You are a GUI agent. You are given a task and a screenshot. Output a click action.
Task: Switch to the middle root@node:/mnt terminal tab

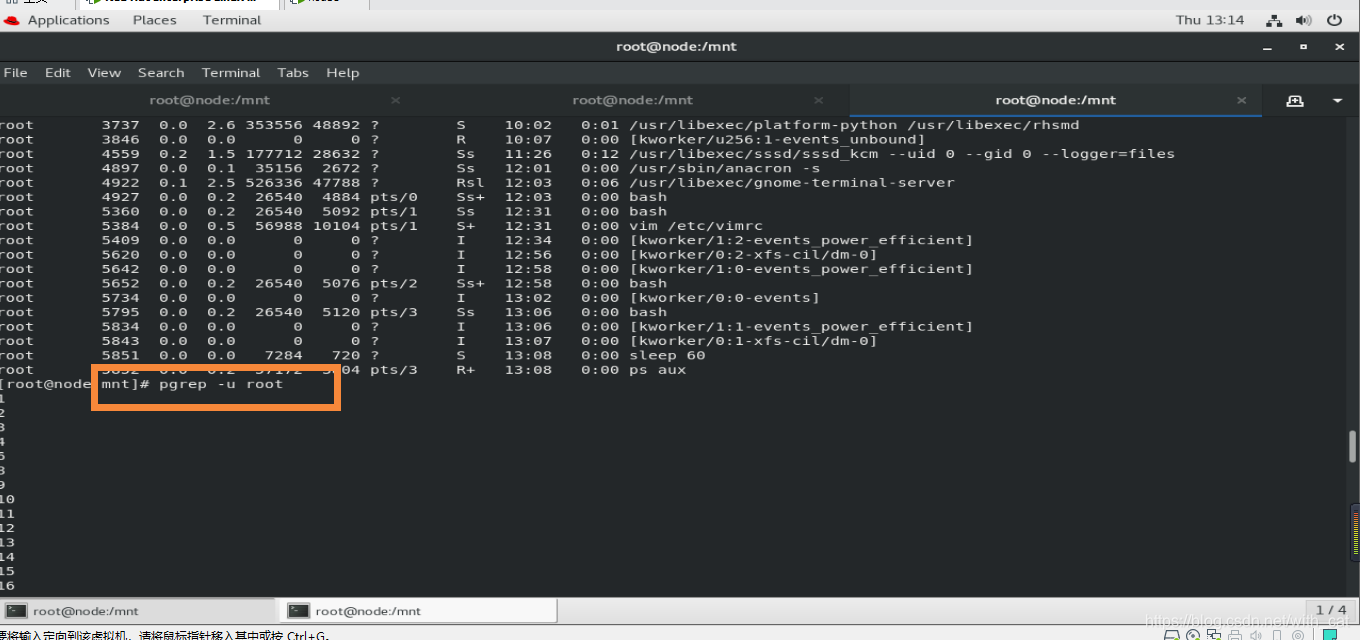pos(633,100)
